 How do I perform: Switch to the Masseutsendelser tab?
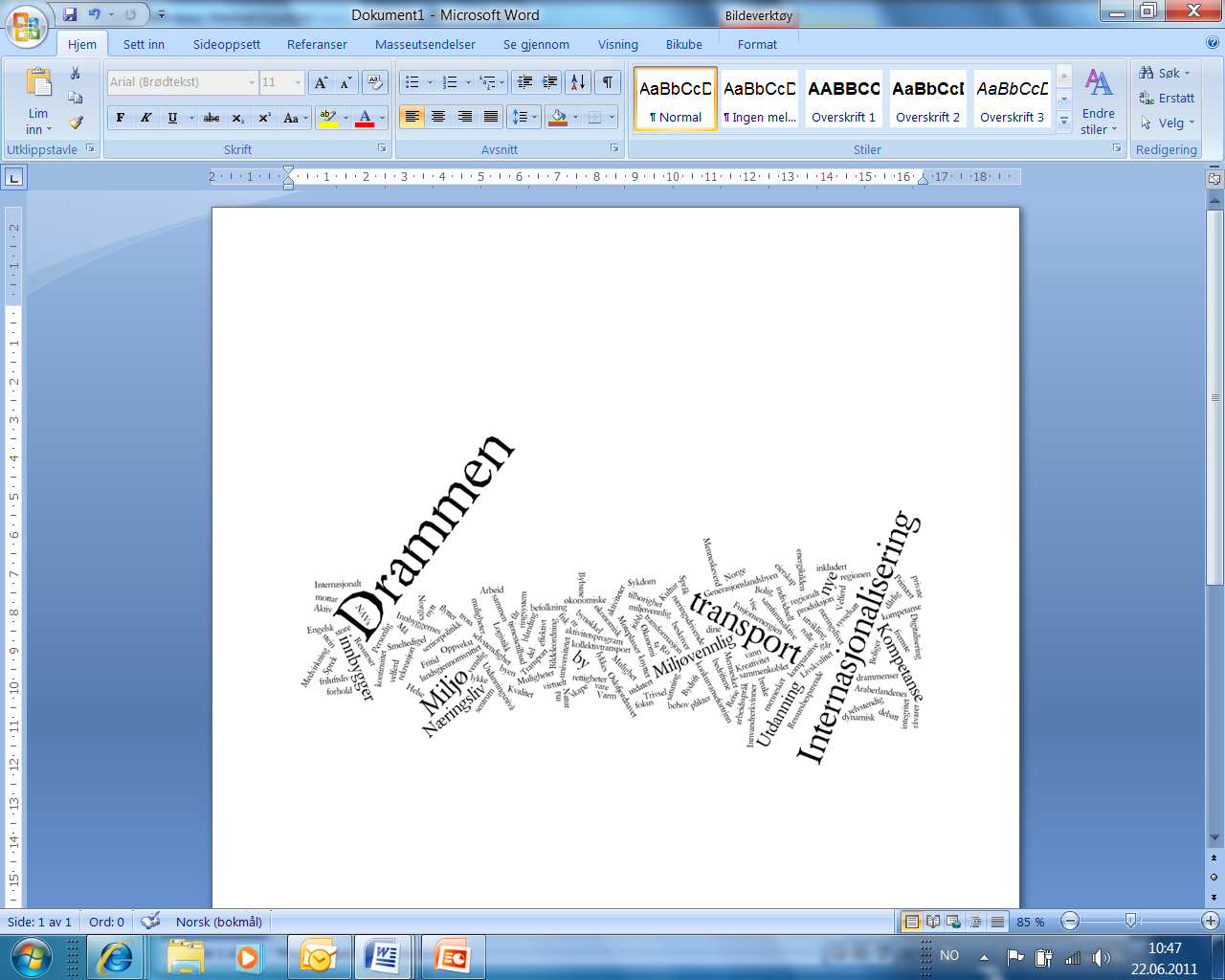coord(425,44)
